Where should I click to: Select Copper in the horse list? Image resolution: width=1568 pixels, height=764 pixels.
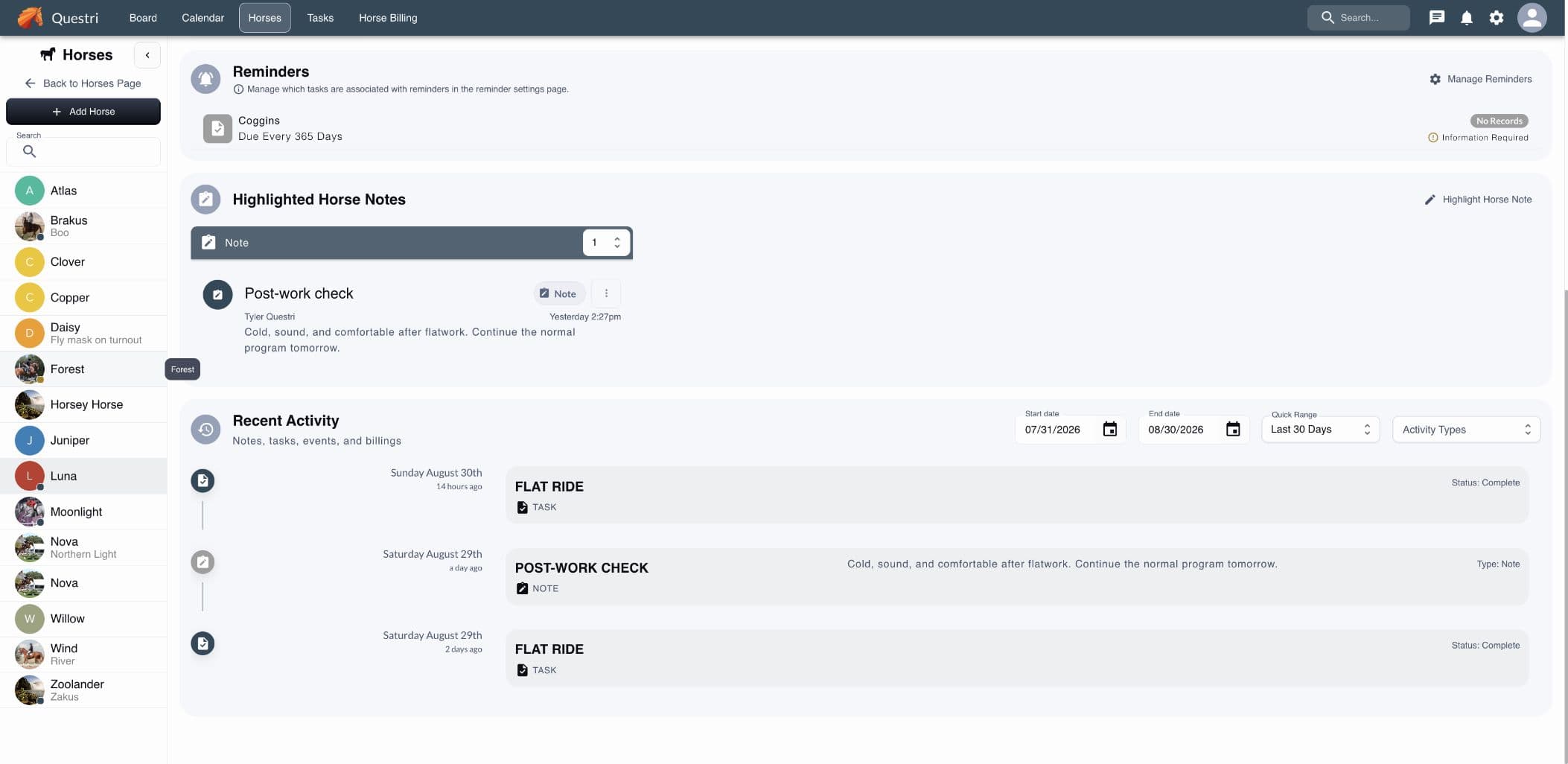83,298
